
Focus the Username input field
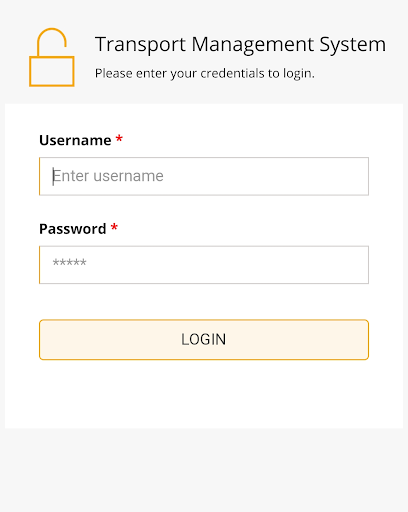click(x=204, y=176)
